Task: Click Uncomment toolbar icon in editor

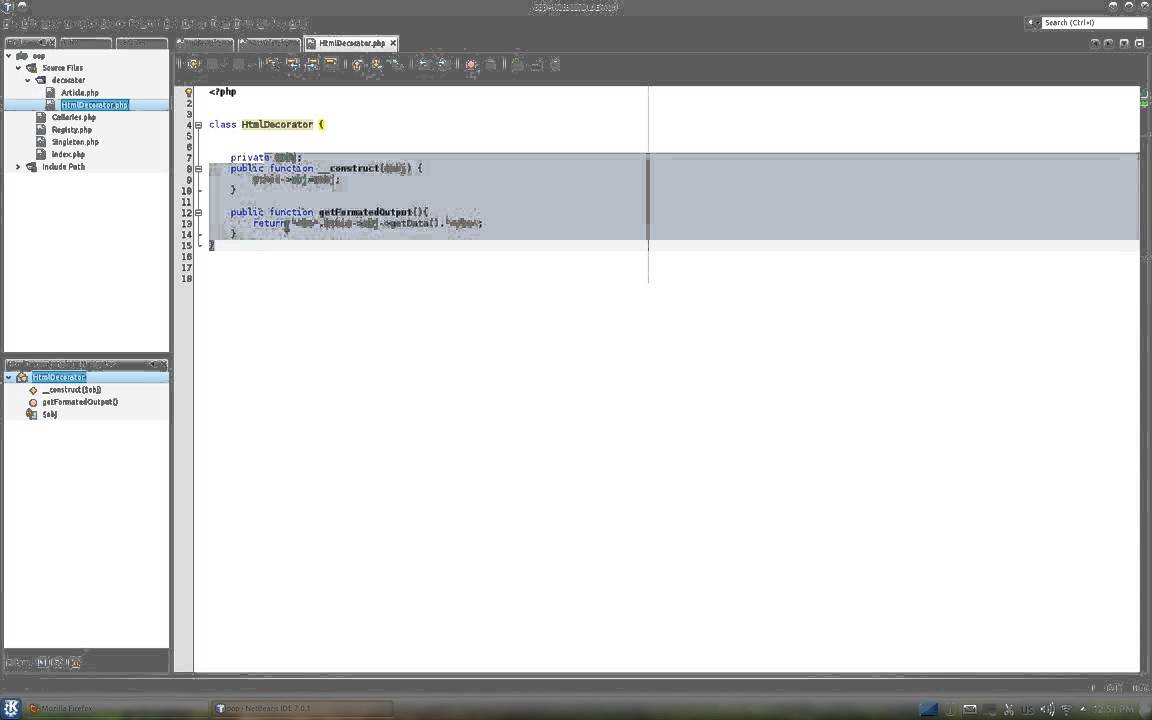Action: pyautogui.click(x=536, y=65)
